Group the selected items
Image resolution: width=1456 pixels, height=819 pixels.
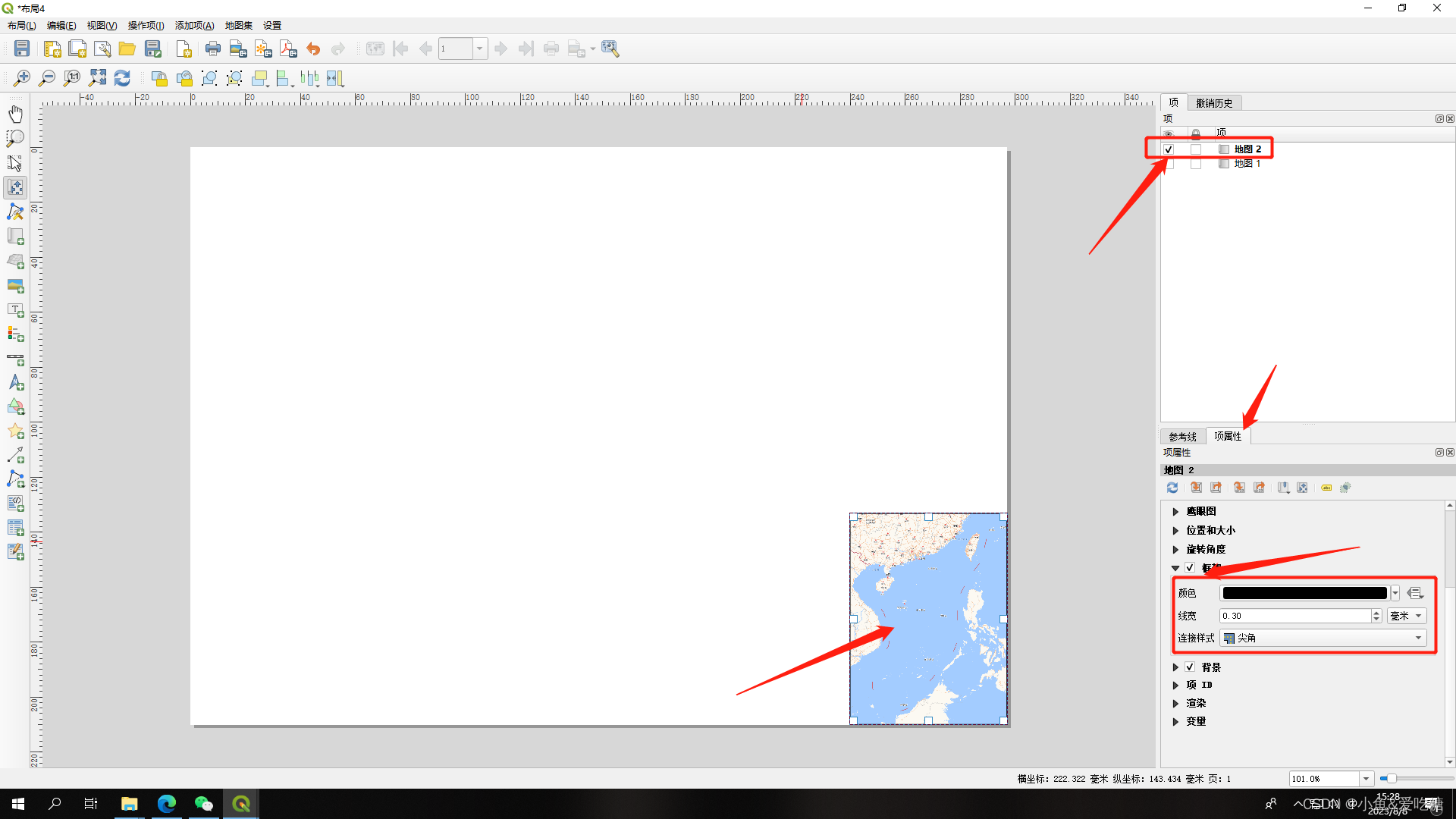pos(209,78)
